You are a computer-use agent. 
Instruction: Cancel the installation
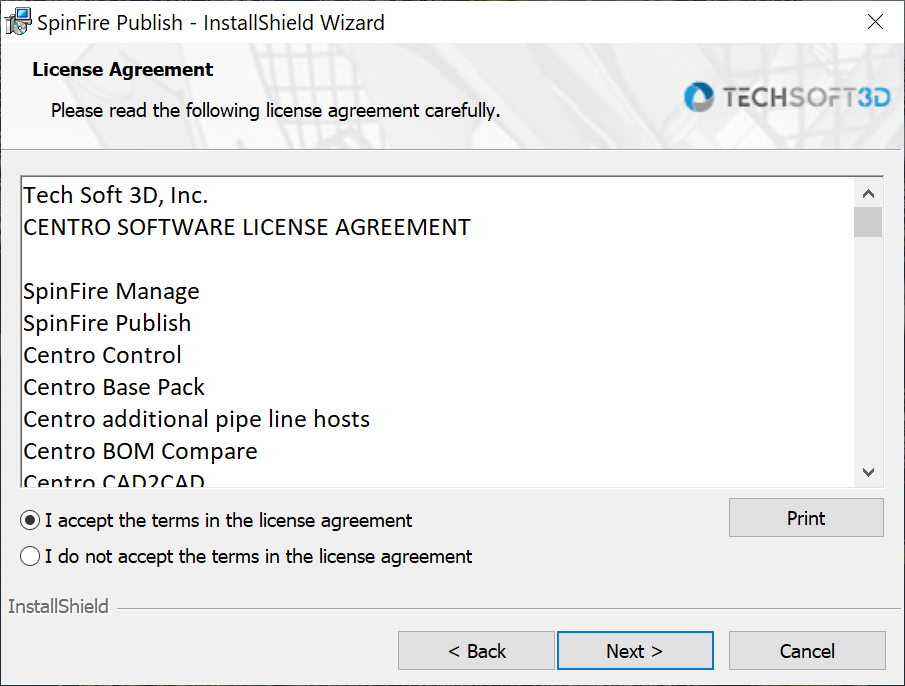click(807, 651)
